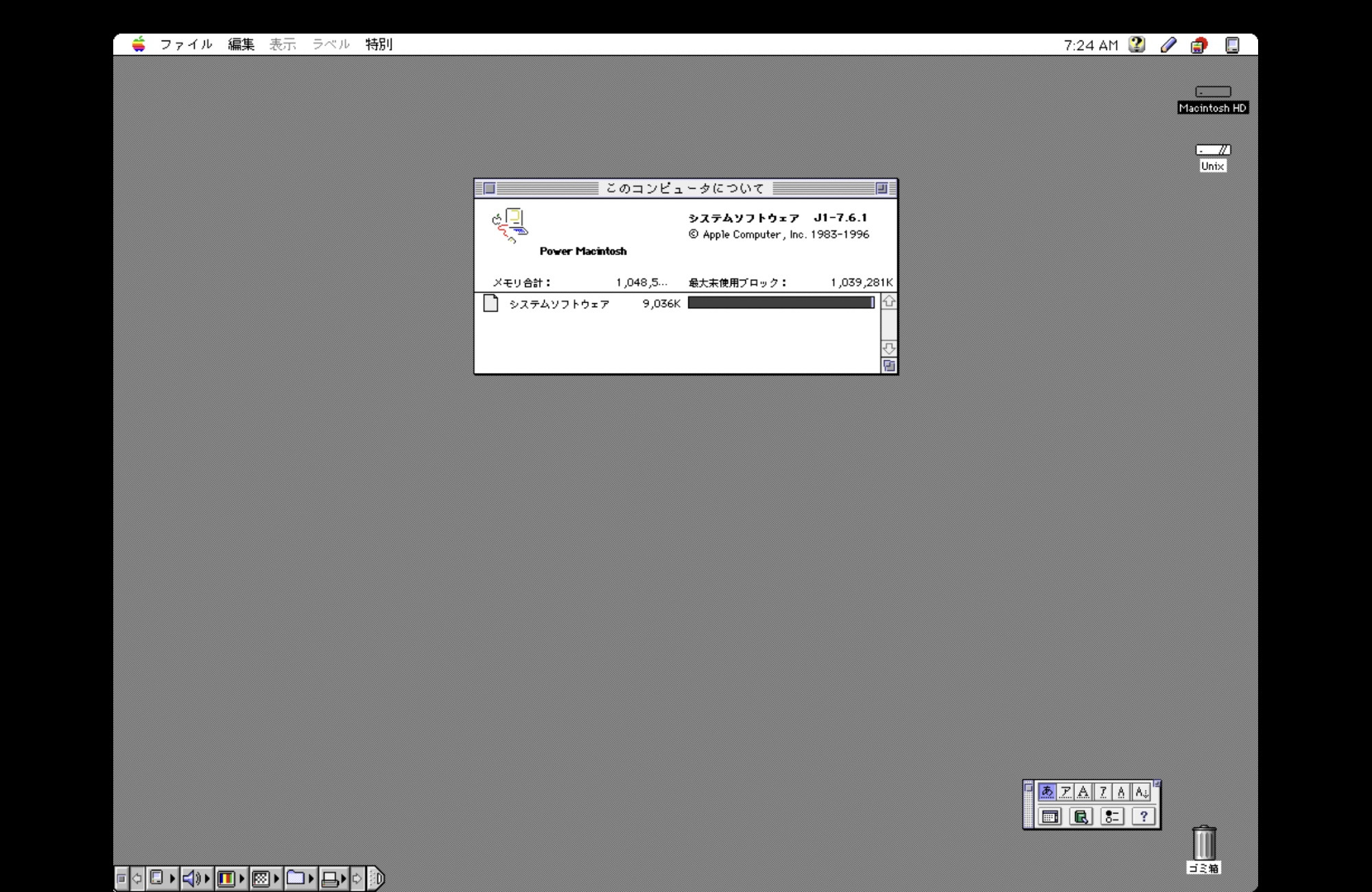
Task: Select the A with down arrow mode button
Action: pos(1141,792)
